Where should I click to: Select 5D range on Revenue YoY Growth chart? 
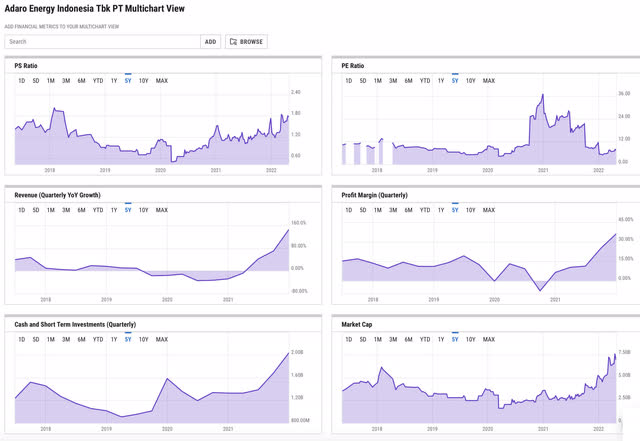(36, 210)
